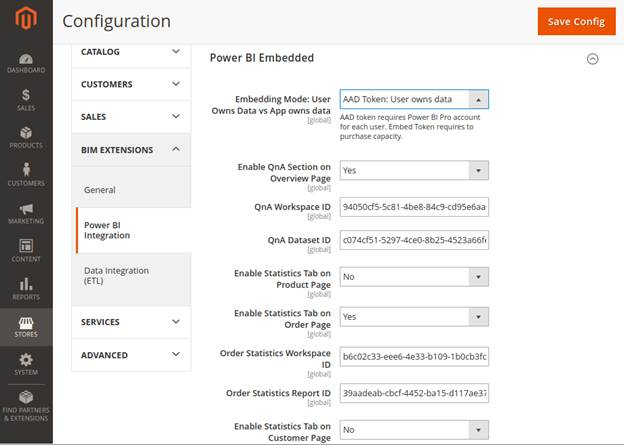
Task: Click the Power BI Embedded section heading
Action: 262,58
